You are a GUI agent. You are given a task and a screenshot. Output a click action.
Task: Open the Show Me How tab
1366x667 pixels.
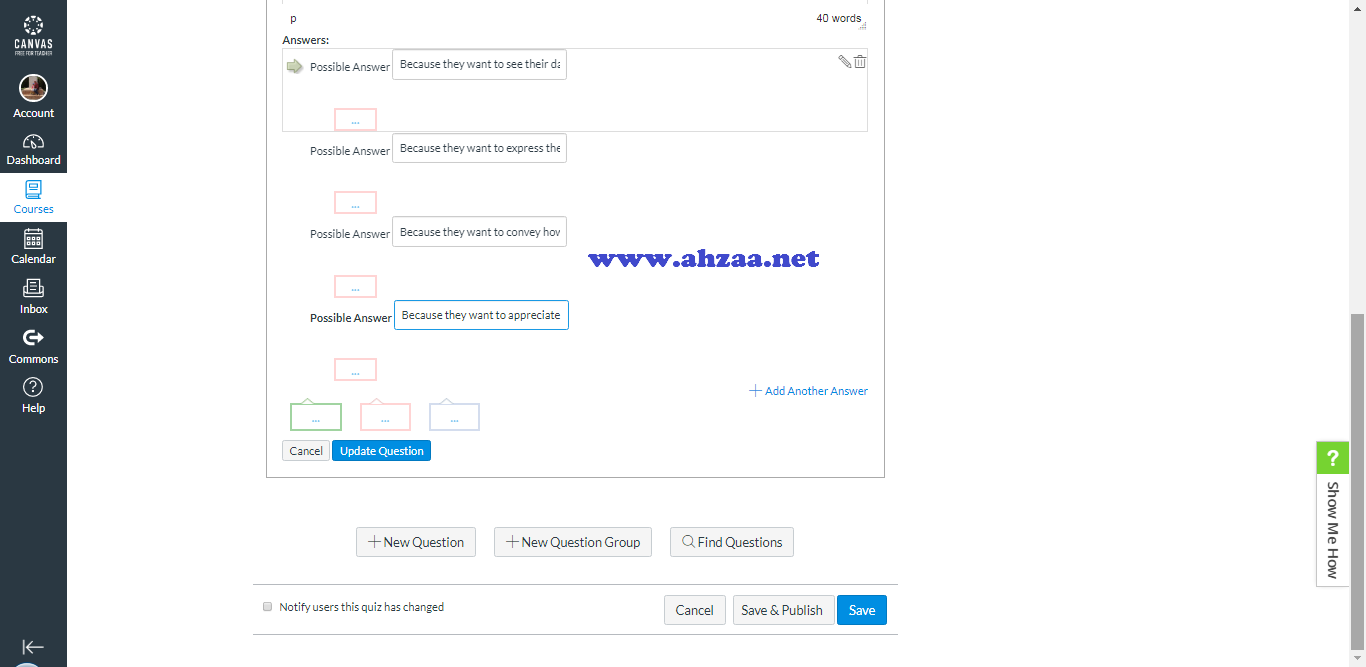(1331, 528)
